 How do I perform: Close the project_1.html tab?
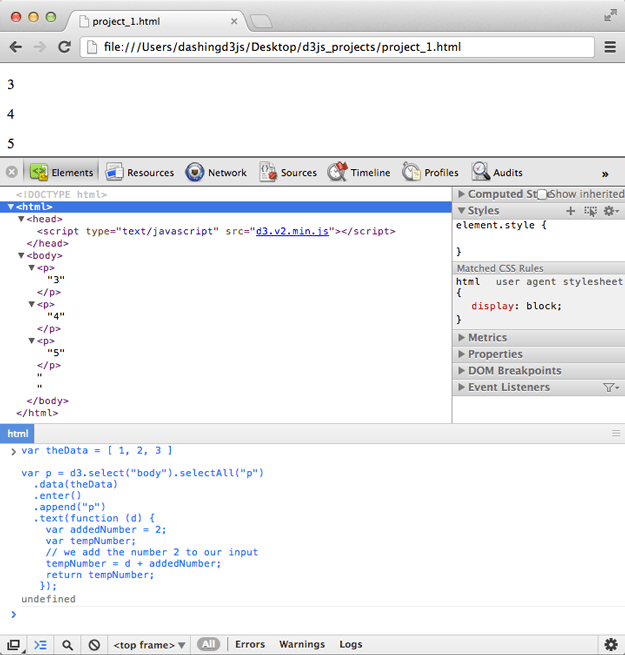point(234,21)
